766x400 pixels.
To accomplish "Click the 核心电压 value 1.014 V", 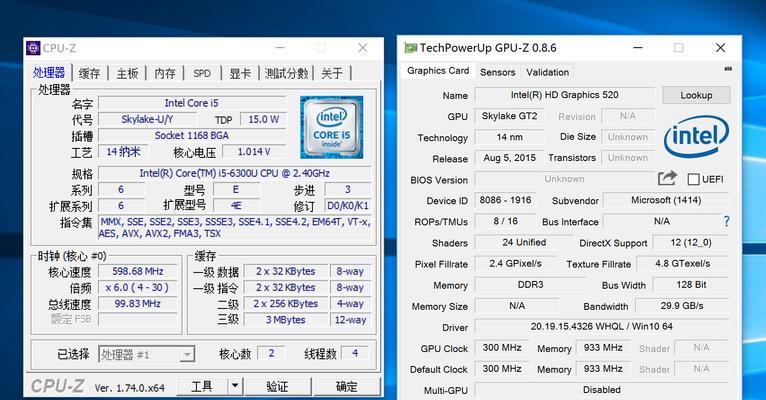I will click(x=254, y=152).
